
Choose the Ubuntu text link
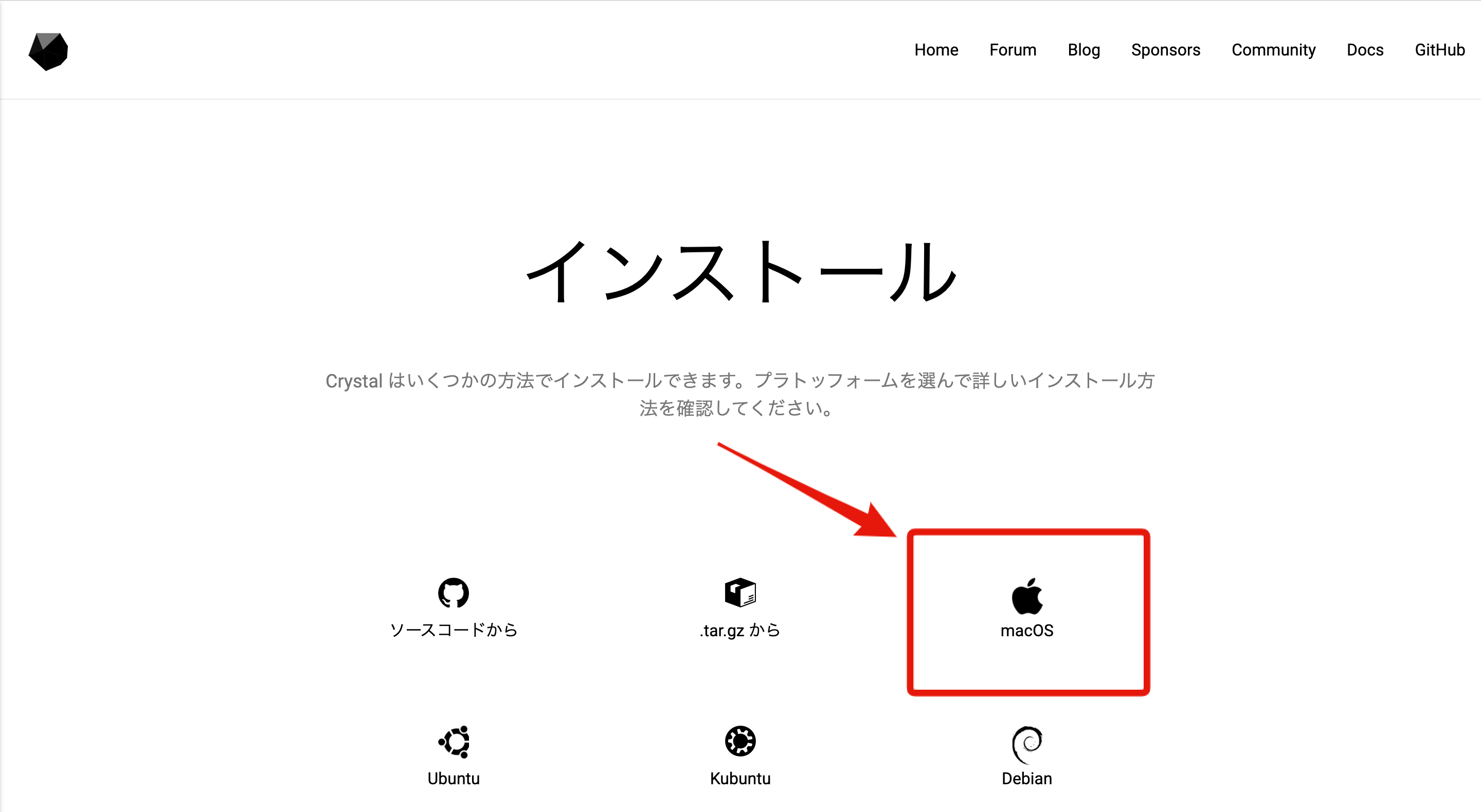click(x=453, y=779)
